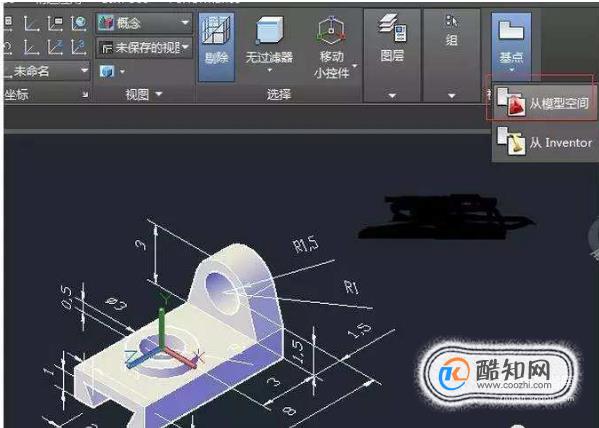599x428 pixels.
Task: Expand the 图层 panel bottom arrow
Action: [392, 95]
